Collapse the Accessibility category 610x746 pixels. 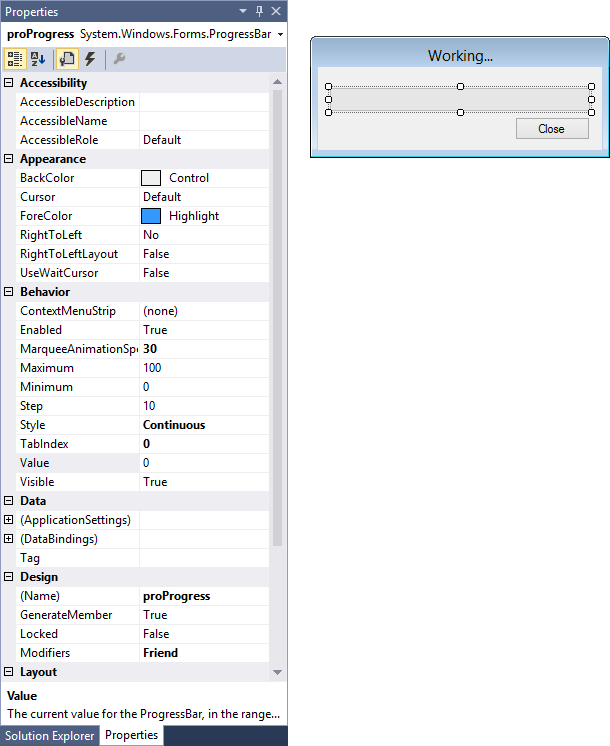[x=9, y=83]
